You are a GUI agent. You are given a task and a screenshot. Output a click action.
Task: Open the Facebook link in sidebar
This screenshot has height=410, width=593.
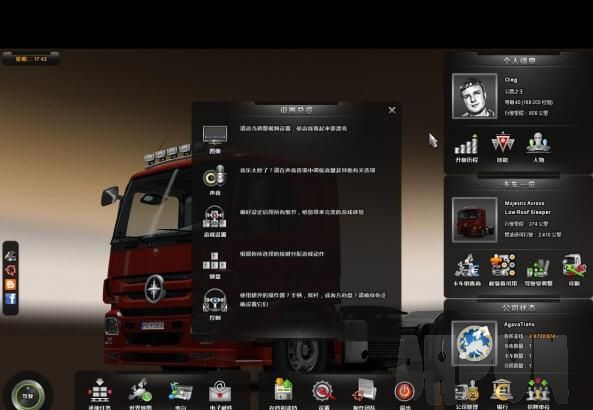11,299
